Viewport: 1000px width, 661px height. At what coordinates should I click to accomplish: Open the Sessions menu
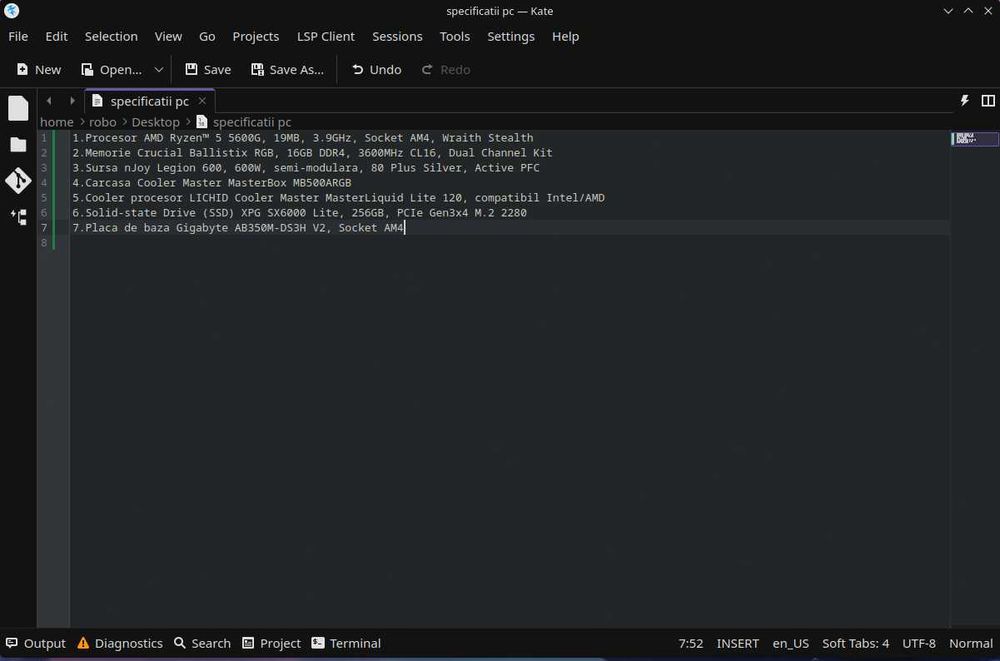pyautogui.click(x=397, y=36)
